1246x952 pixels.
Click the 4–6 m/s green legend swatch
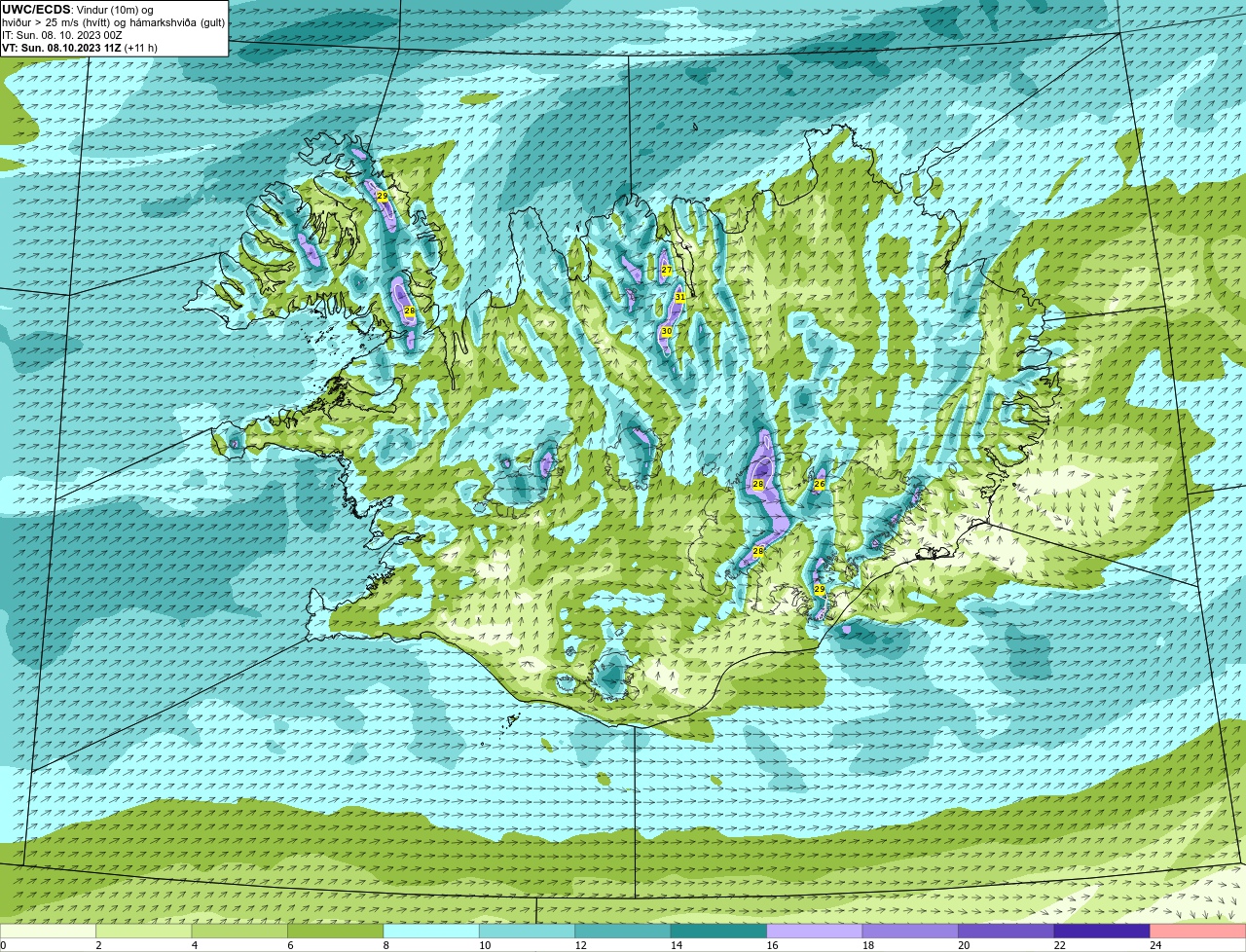[240, 932]
